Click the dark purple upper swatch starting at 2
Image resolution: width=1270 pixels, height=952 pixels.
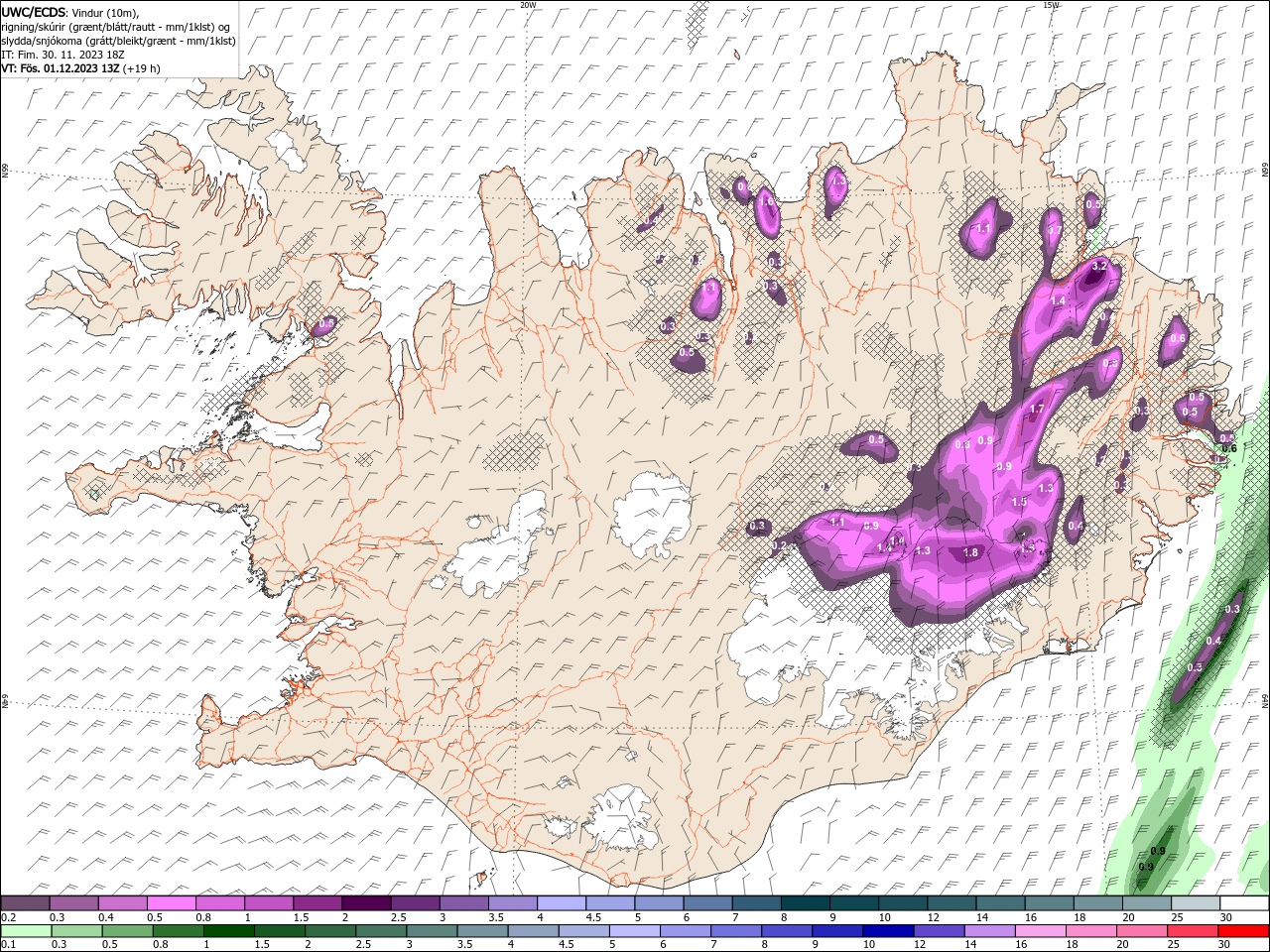(365, 903)
